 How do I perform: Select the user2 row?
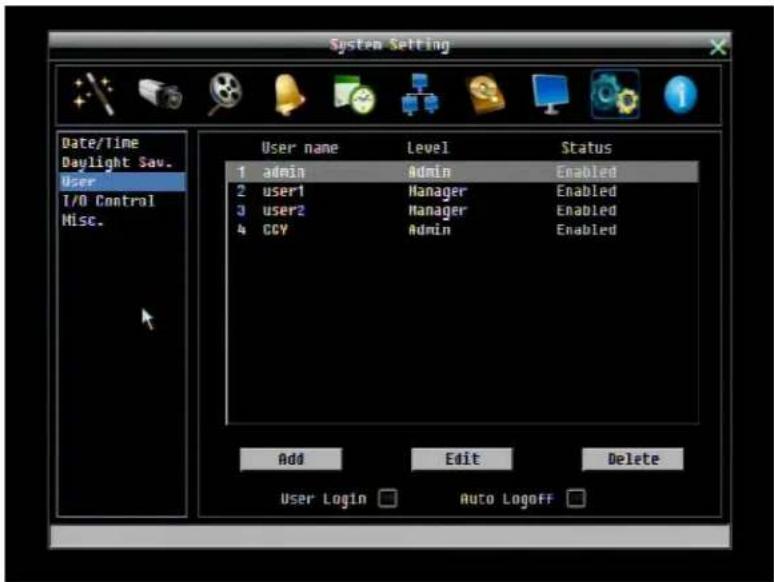(x=462, y=210)
